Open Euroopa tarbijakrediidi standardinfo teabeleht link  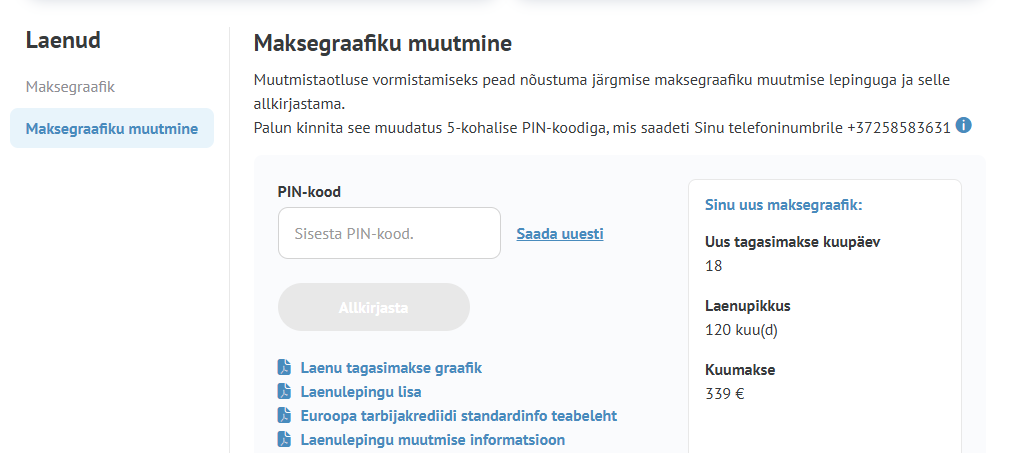coord(459,416)
